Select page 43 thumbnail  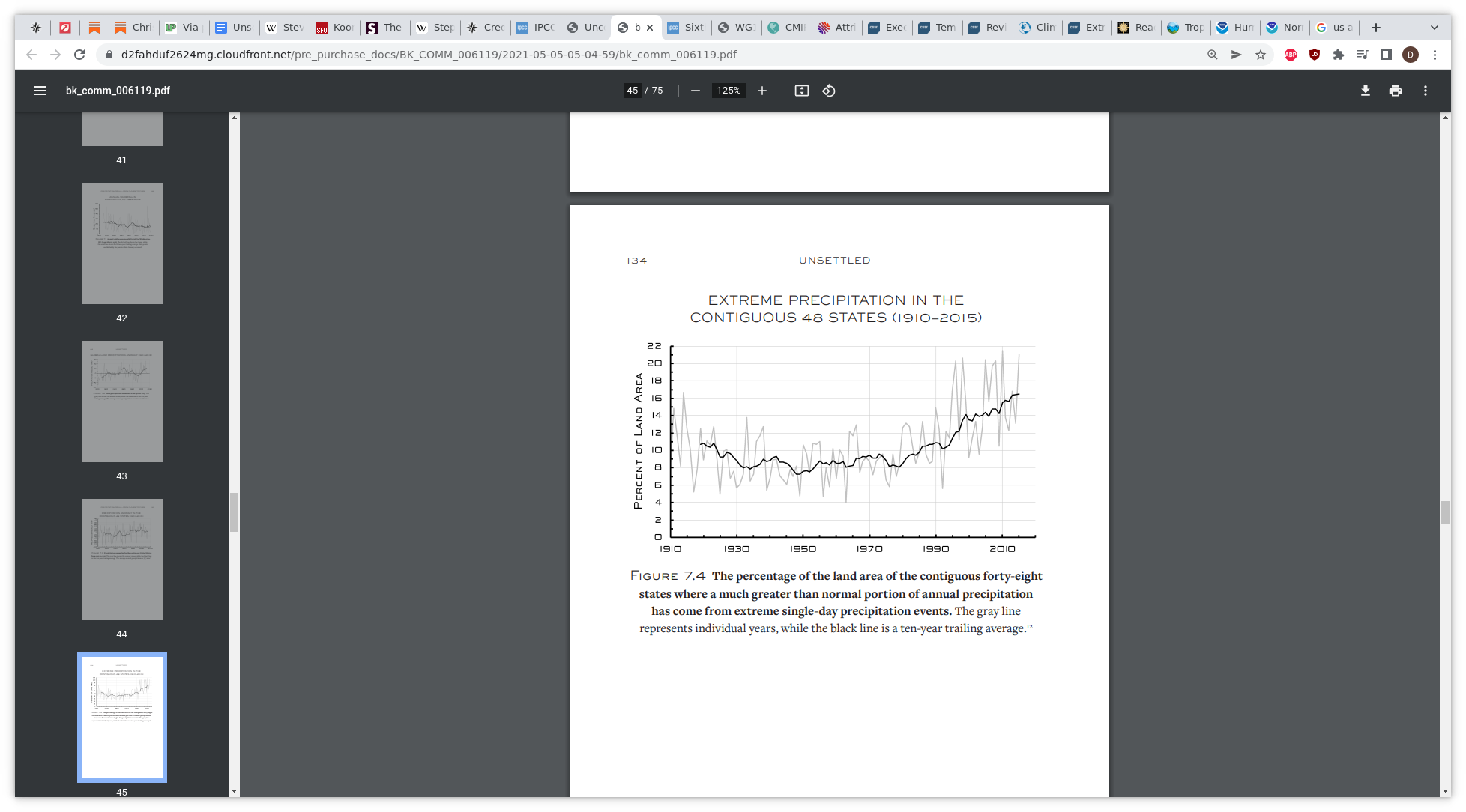[x=122, y=402]
